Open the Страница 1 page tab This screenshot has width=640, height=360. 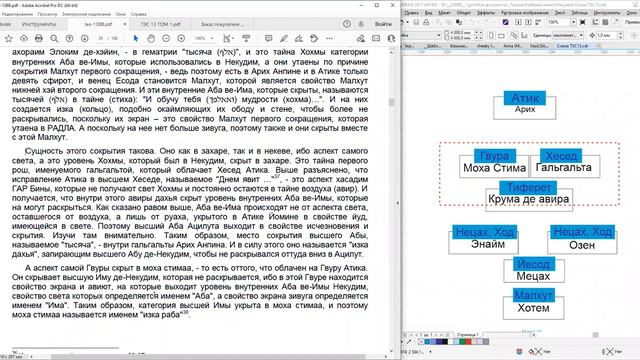click(468, 335)
